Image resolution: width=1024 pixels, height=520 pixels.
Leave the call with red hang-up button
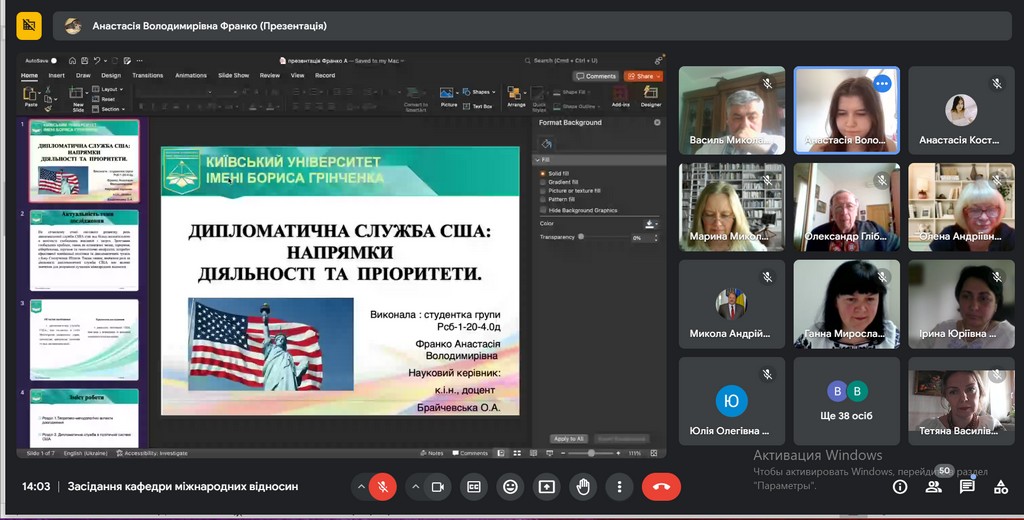(x=661, y=487)
